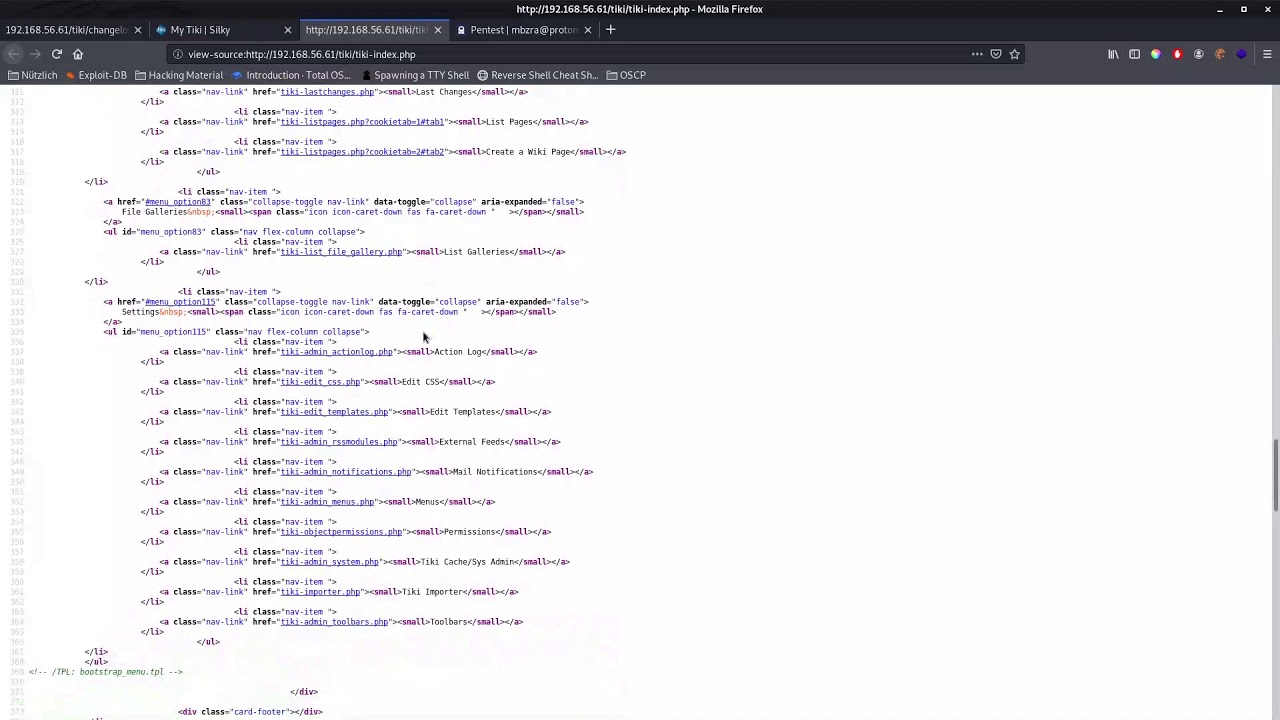Open Reverse Shell Cheat Sheet bookmark
The width and height of the screenshot is (1280, 720).
[x=537, y=75]
